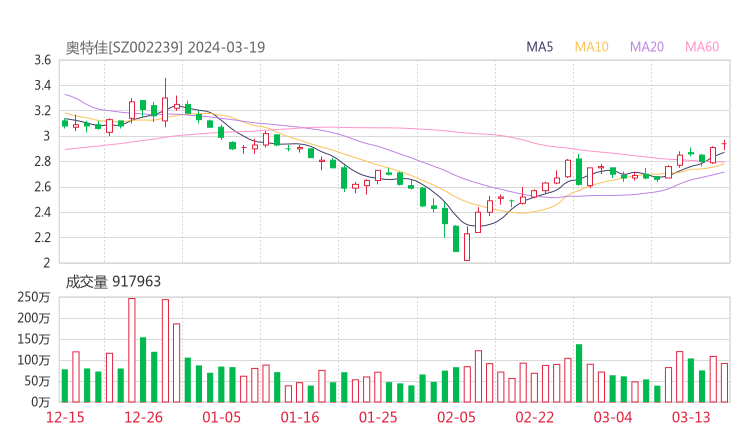
Task: Click the 250万 volume axis label
Action: (x=34, y=297)
